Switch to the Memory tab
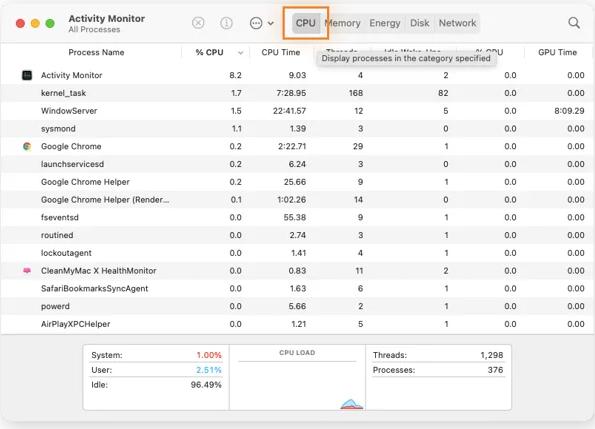The height and width of the screenshot is (429, 595). pyautogui.click(x=344, y=23)
